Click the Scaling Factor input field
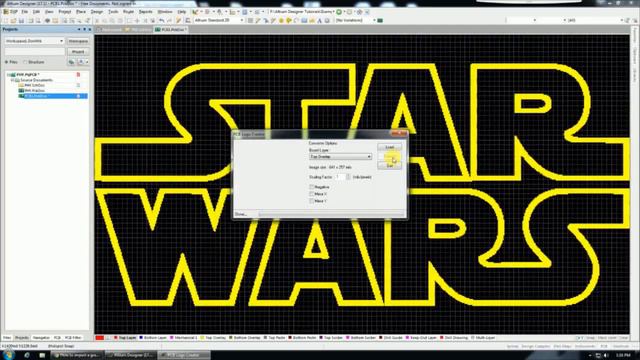Viewport: 640px width, 360px height. click(x=340, y=177)
